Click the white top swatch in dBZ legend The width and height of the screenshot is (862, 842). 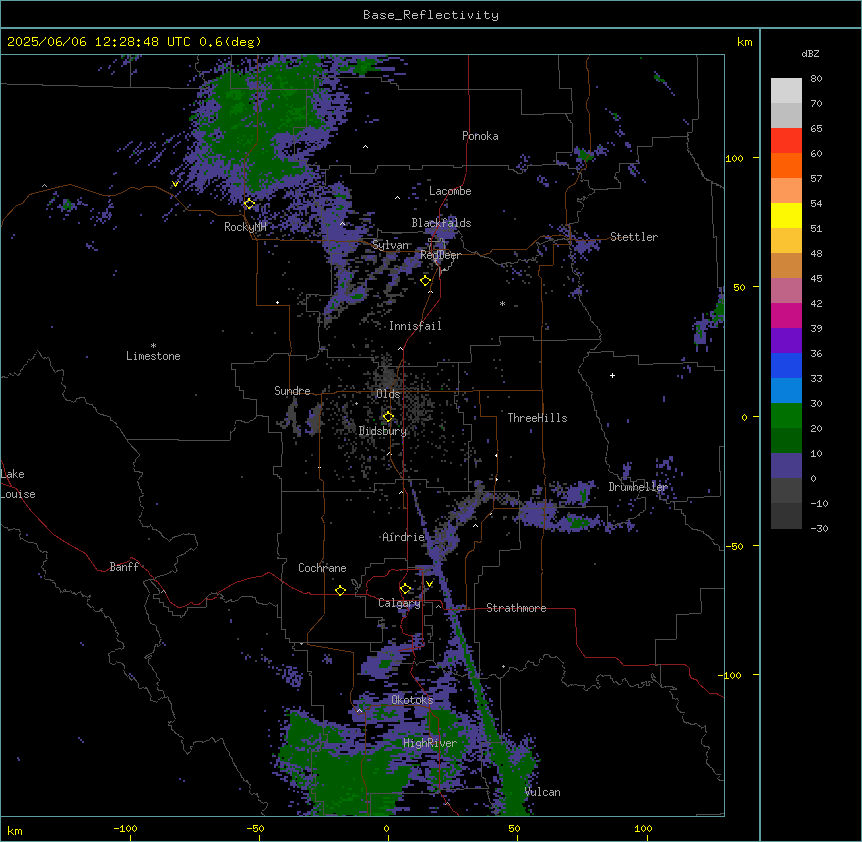pos(786,91)
